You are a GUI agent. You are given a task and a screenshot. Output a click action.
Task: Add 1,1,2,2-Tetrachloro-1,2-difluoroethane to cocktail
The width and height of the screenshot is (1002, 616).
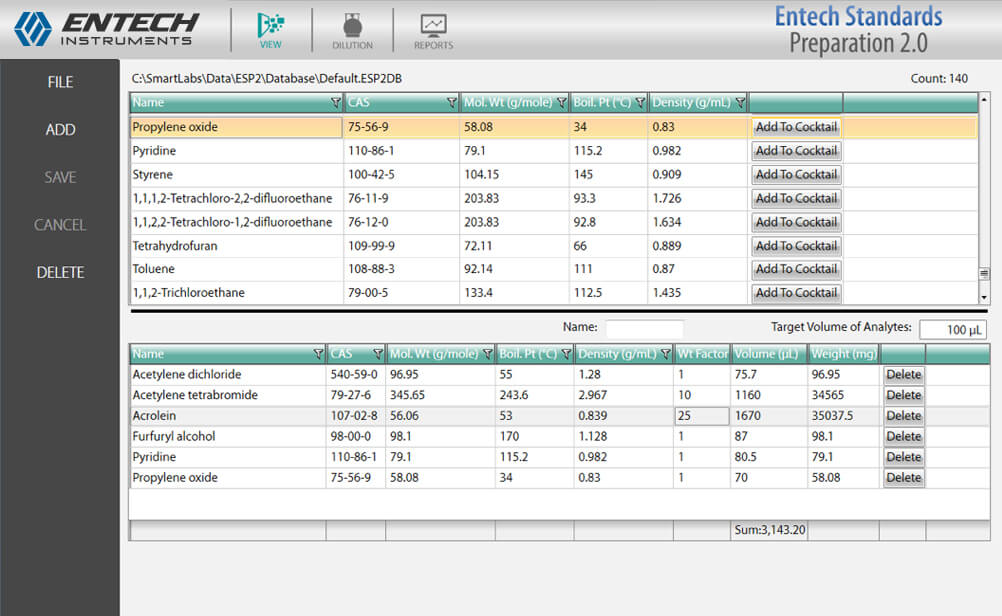796,222
